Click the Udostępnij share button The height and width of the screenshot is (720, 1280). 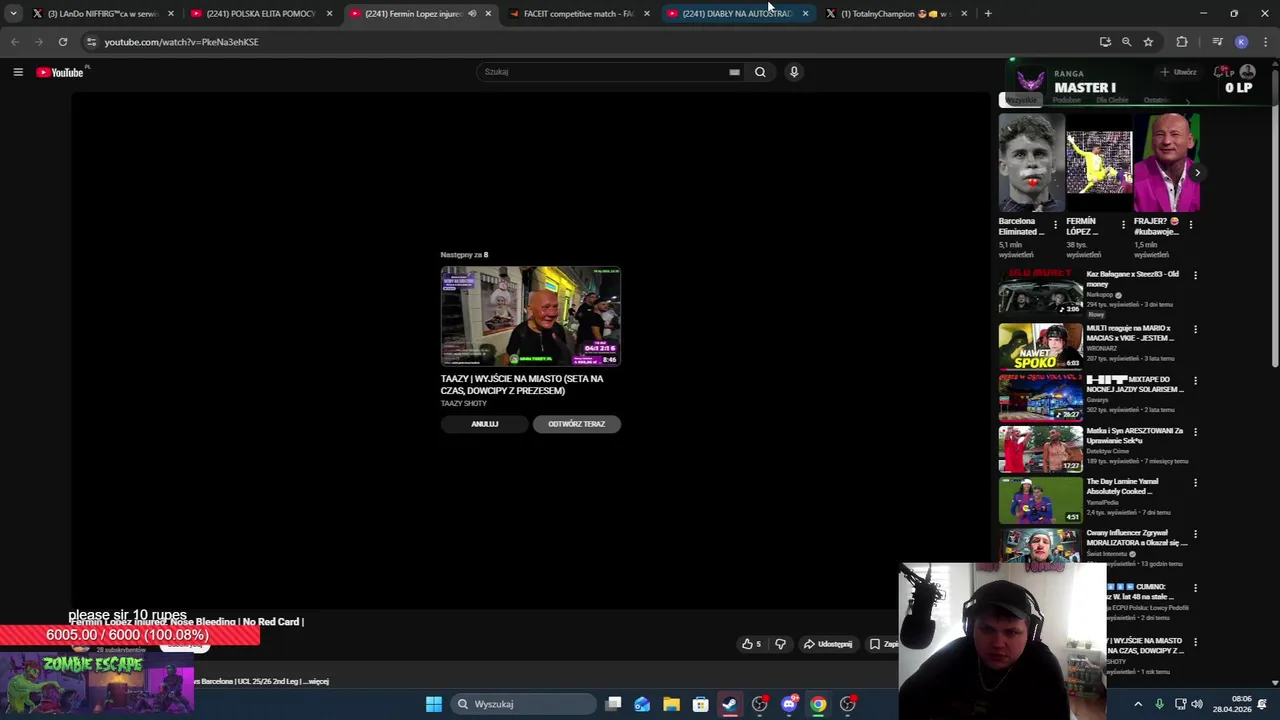(x=828, y=644)
